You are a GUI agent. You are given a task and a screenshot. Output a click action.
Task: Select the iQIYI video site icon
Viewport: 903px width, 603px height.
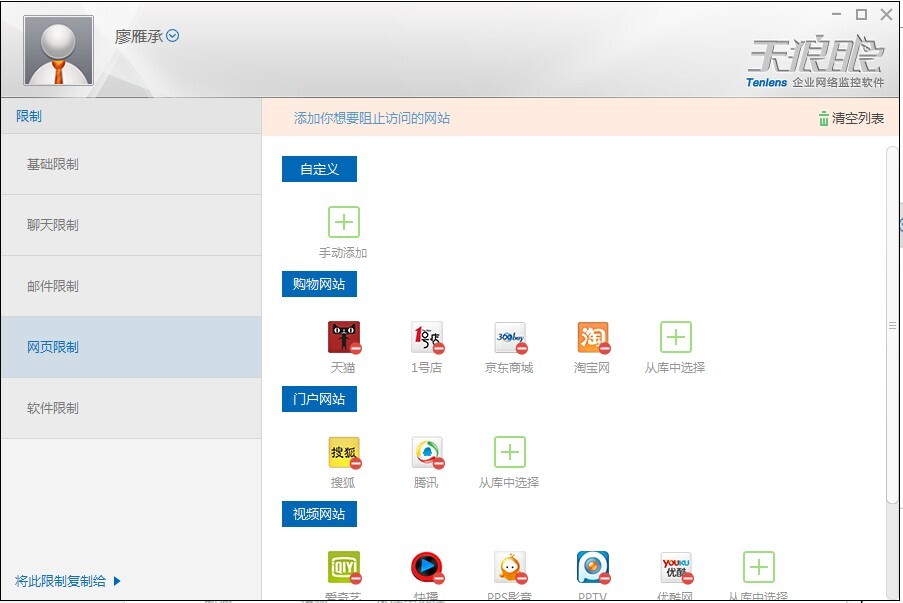point(344,567)
